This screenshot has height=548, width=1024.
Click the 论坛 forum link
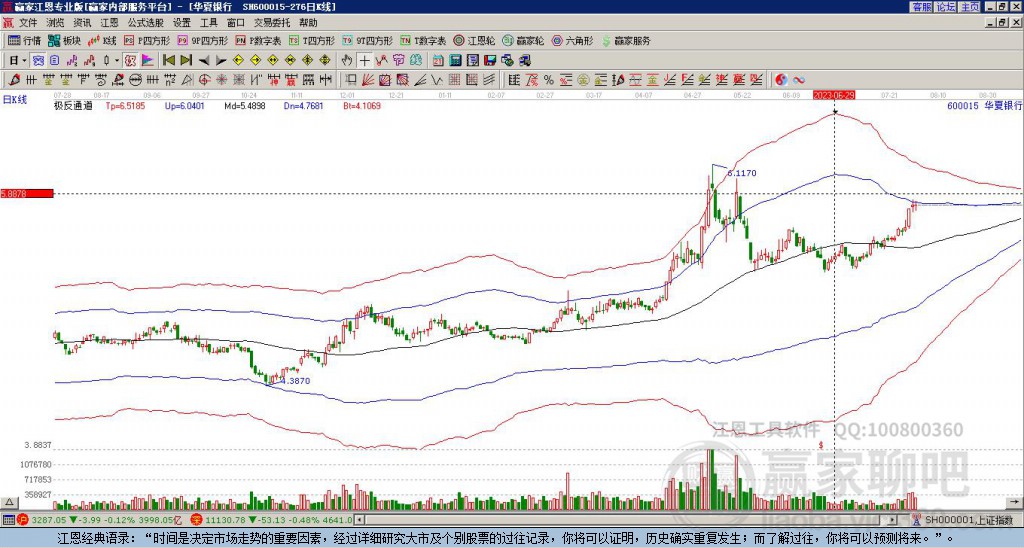click(x=945, y=7)
